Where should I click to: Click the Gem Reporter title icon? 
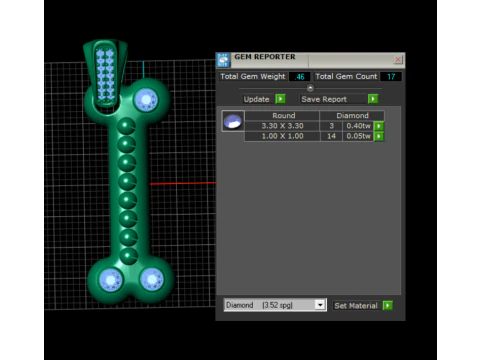pos(223,60)
